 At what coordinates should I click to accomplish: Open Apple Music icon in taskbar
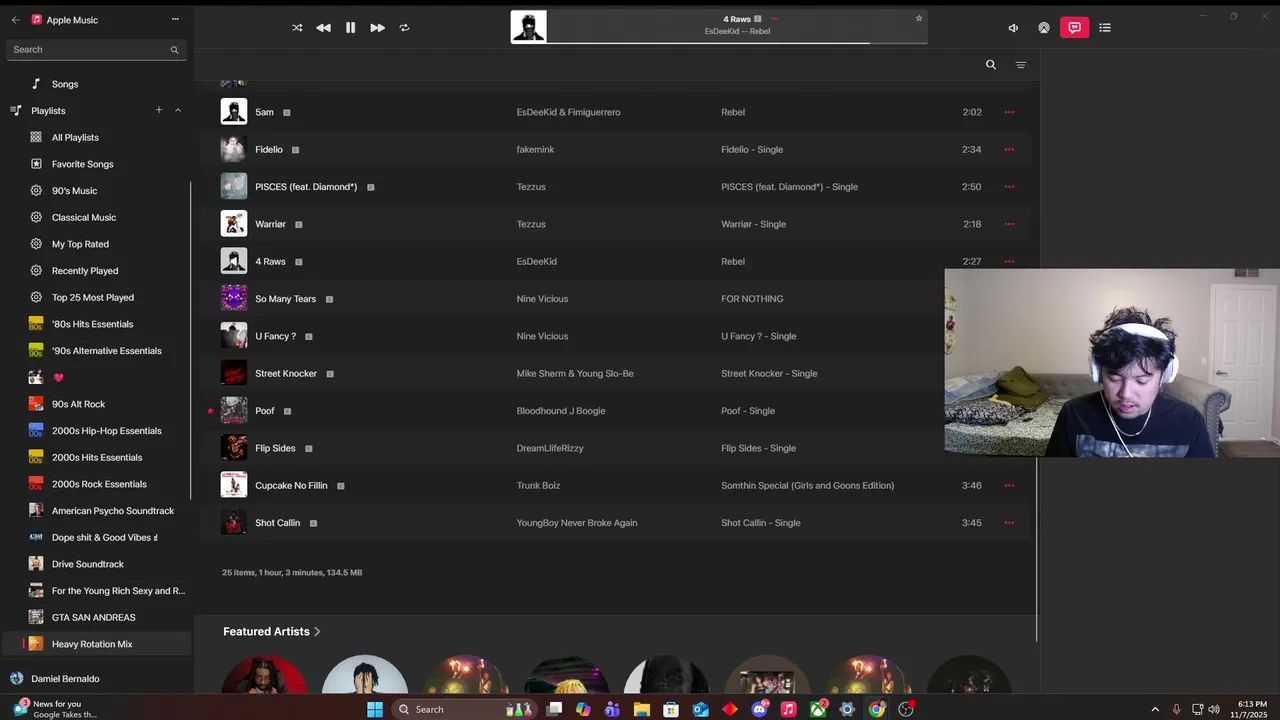788,709
